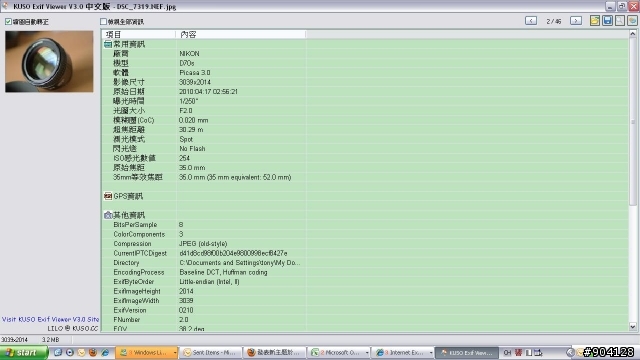640x360 pixels.
Task: Collapse the 常用資訊 section icon
Action: (108, 44)
